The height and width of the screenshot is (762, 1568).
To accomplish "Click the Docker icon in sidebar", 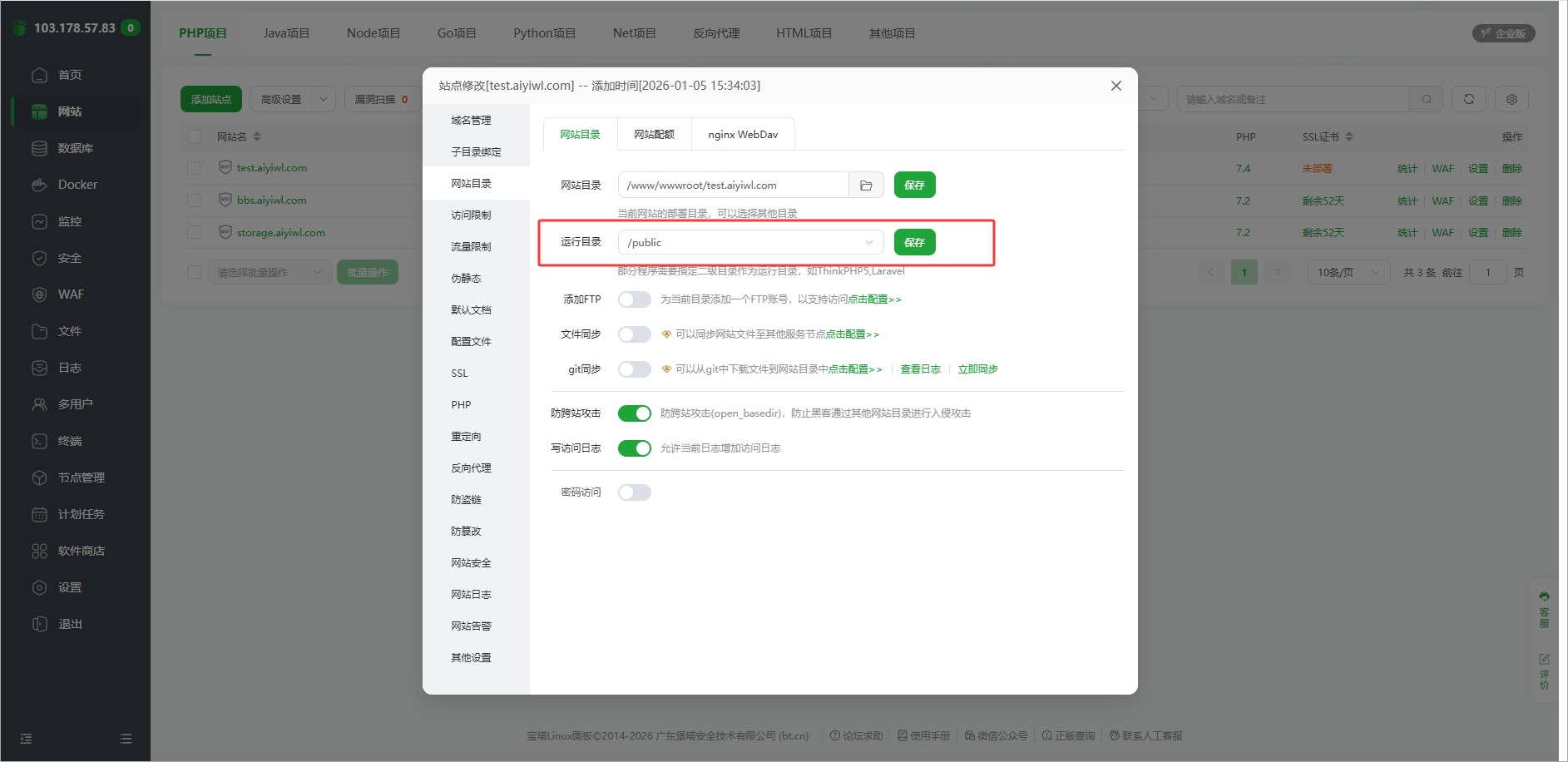I will [39, 185].
